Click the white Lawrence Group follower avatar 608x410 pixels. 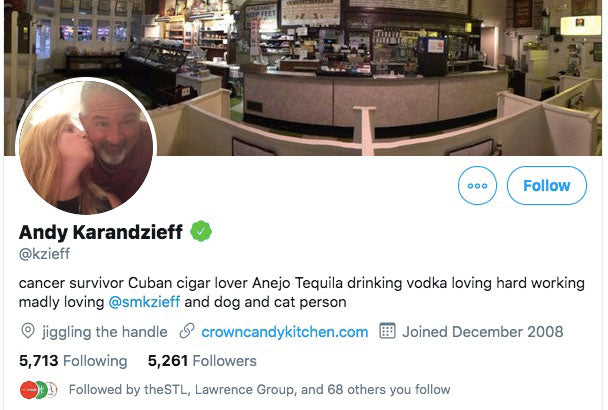52,390
